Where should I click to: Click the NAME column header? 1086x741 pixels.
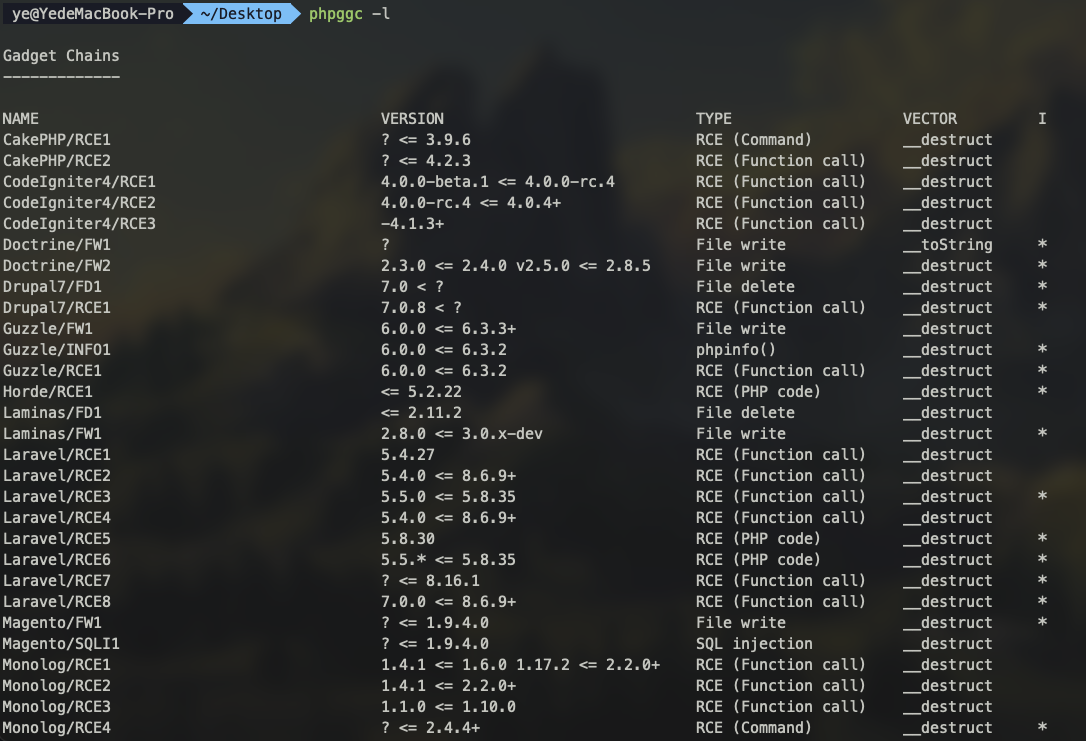pyautogui.click(x=20, y=119)
